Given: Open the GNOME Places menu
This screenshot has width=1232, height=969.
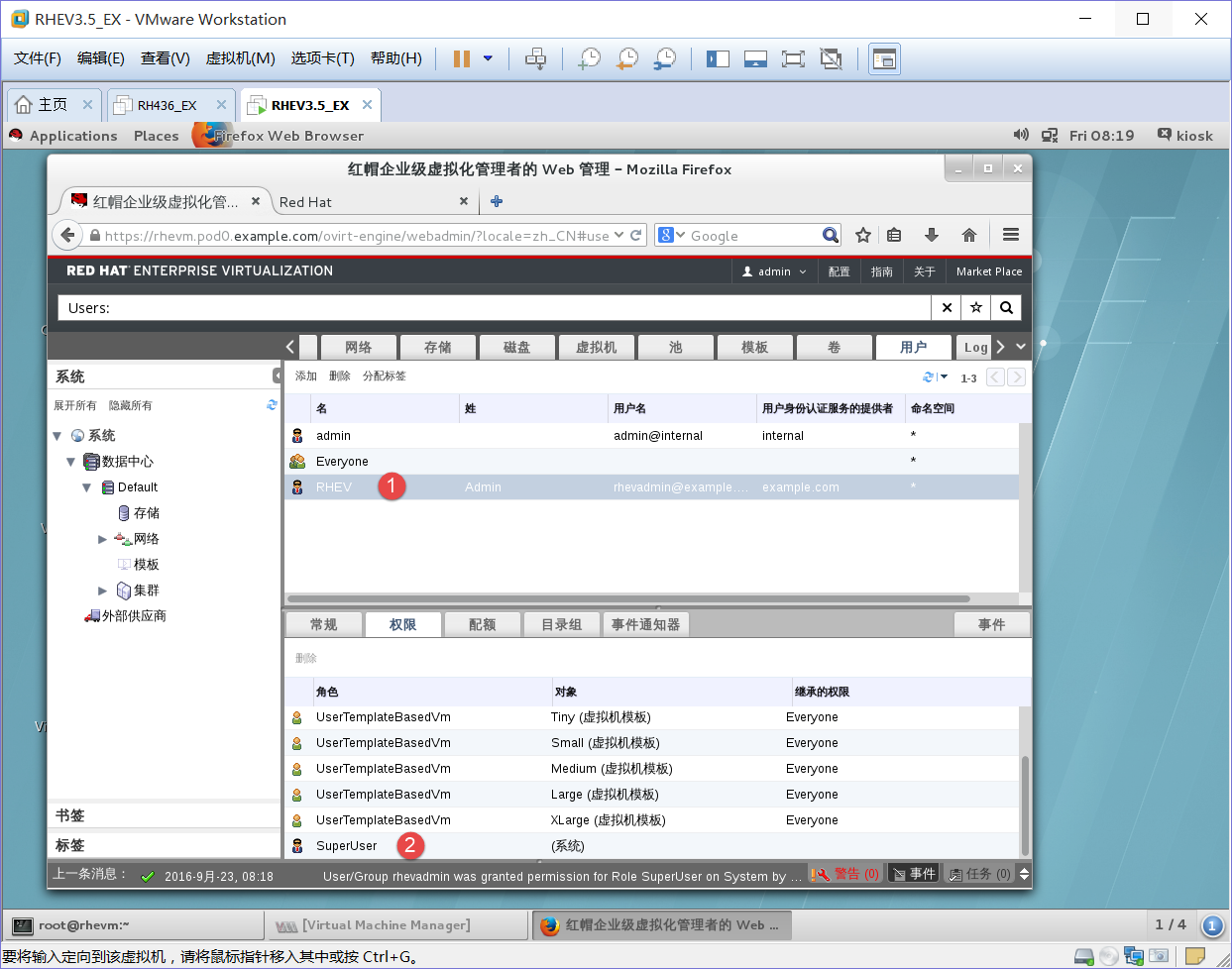Looking at the screenshot, I should coord(157,136).
